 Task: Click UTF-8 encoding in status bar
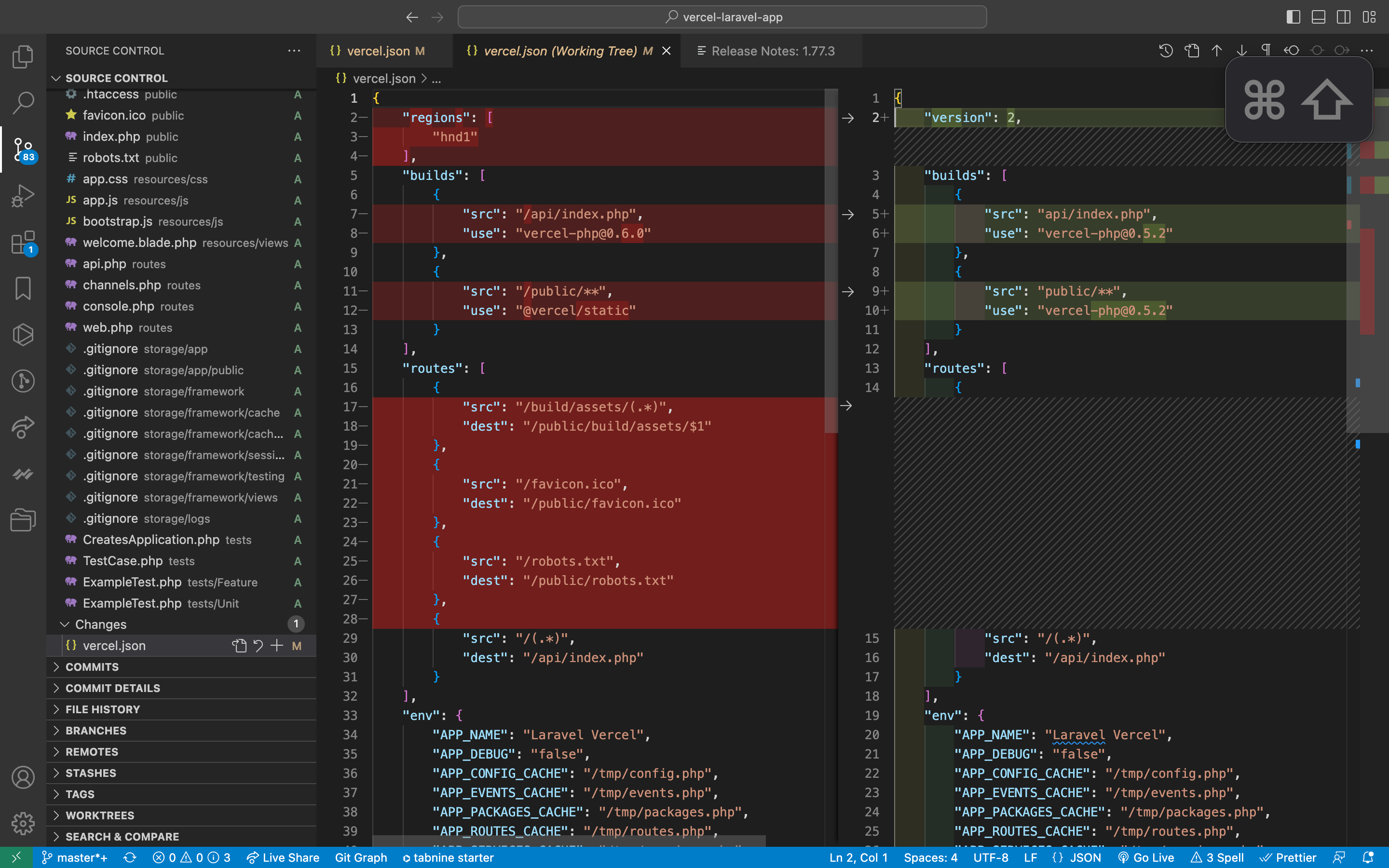(994, 857)
